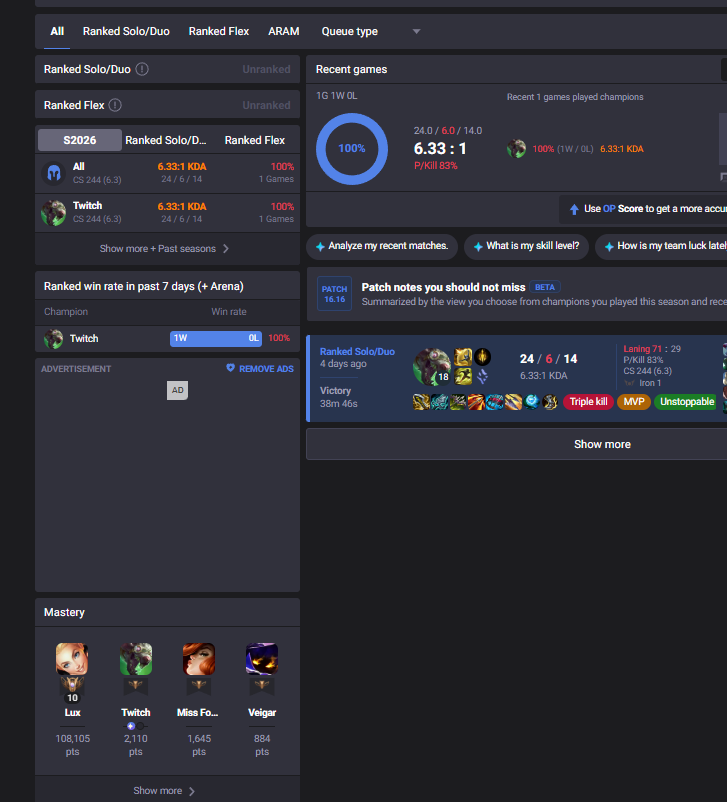727x802 pixels.
Task: Select the Unstoppable badge
Action: tap(687, 402)
